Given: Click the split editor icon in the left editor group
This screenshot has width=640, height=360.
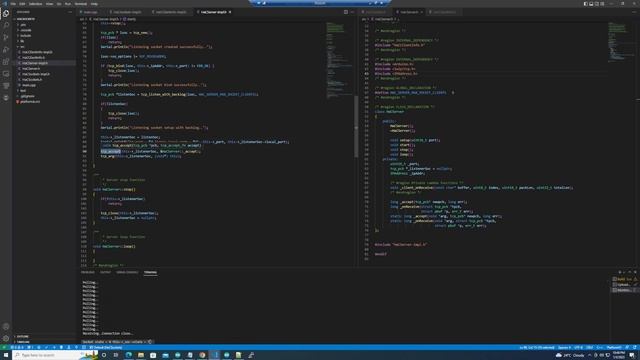Looking at the screenshot, I should tap(346, 12).
